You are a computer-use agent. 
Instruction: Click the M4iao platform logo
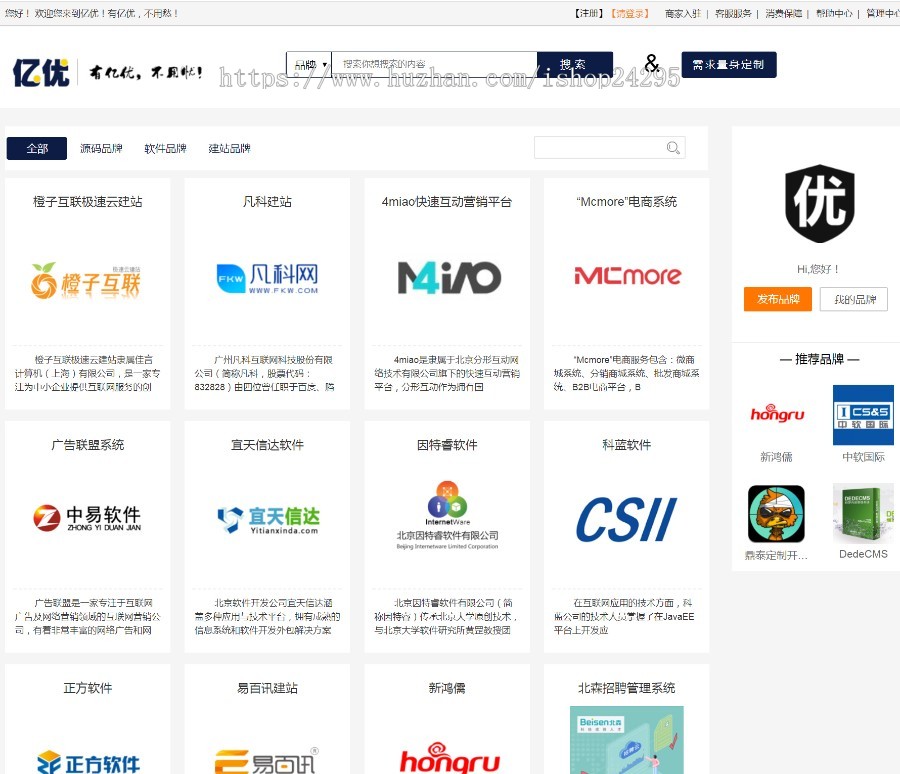[x=447, y=276]
